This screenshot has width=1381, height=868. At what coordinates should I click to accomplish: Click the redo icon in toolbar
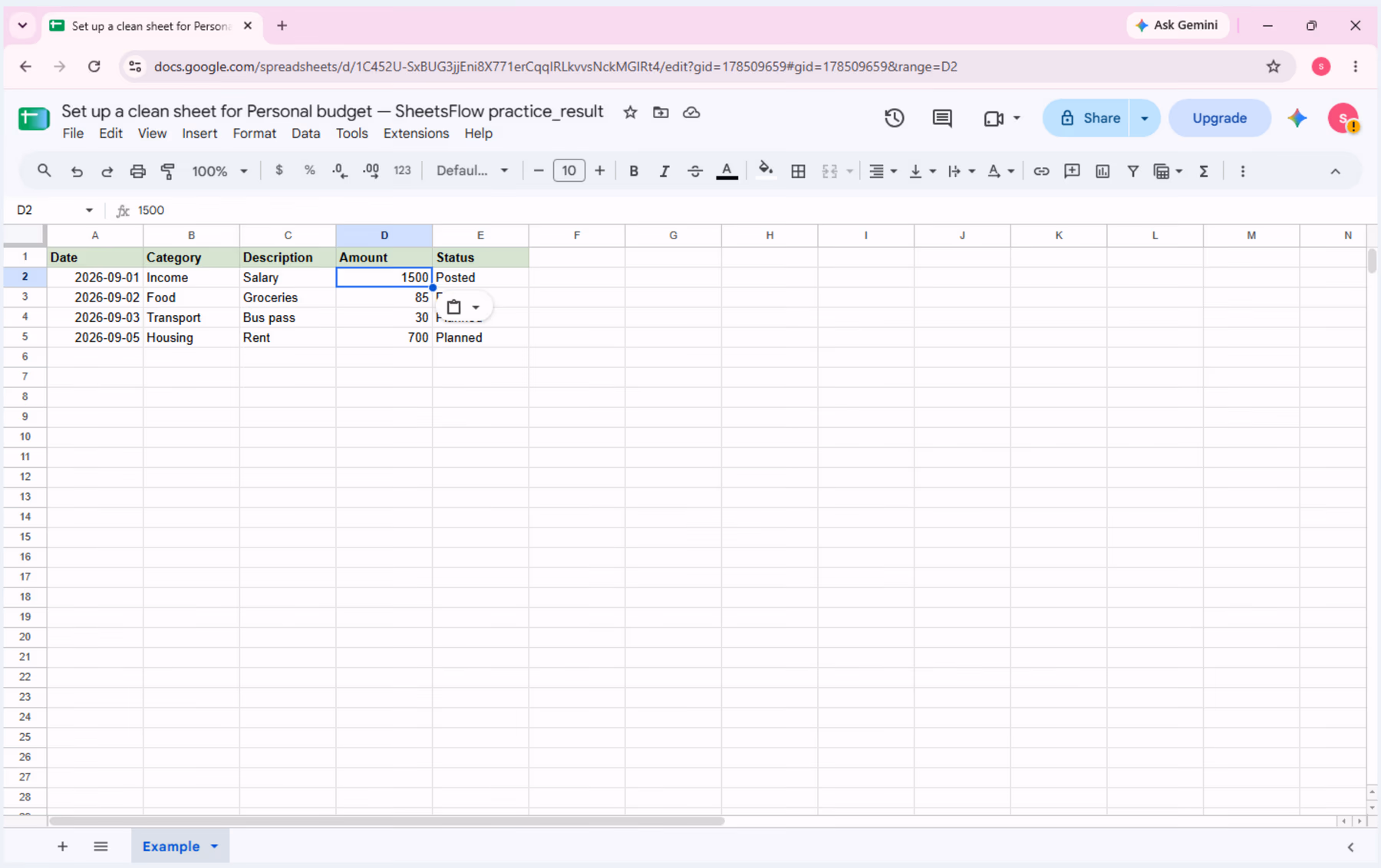pos(107,171)
